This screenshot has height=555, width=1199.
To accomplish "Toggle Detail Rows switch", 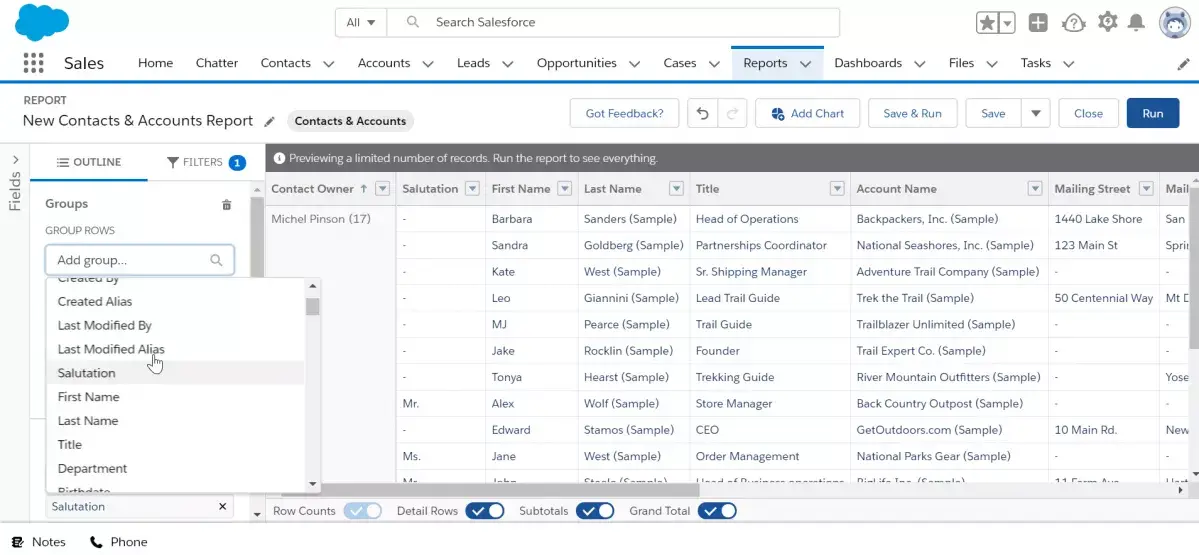I will 485,511.
